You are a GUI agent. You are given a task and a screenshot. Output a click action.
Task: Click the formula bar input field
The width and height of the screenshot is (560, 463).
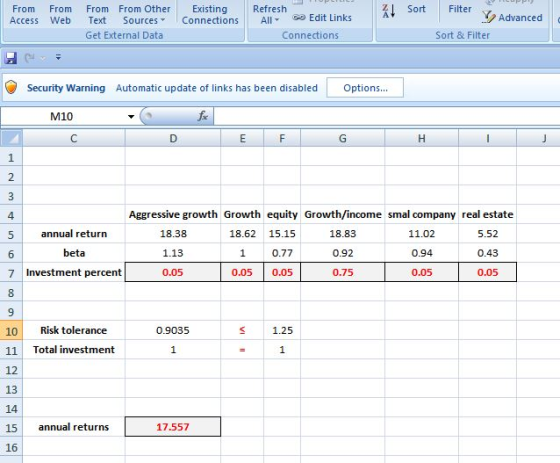[387, 116]
